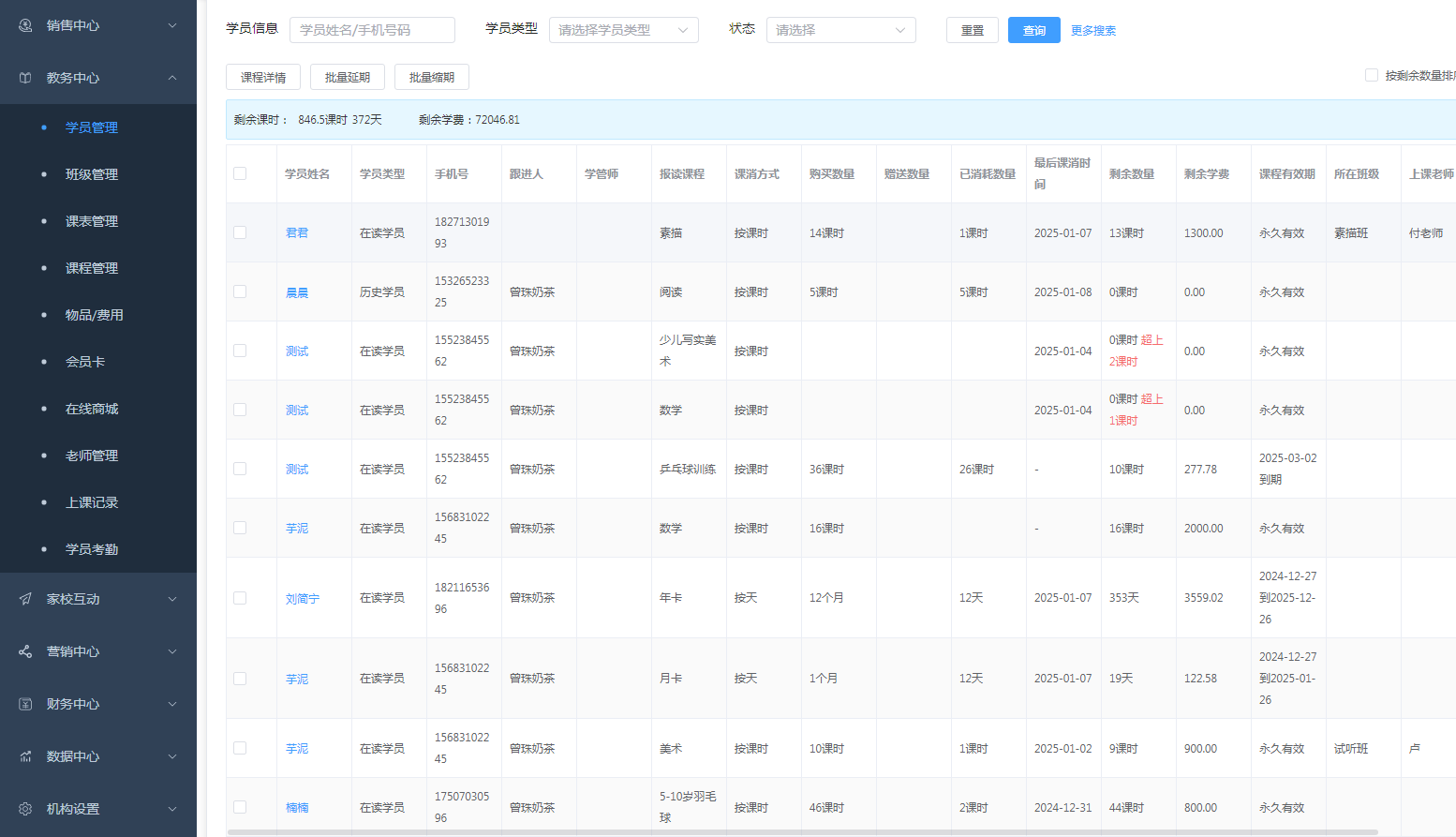Open 学员考勤 menu item
The width and height of the screenshot is (1456, 837).
[92, 549]
